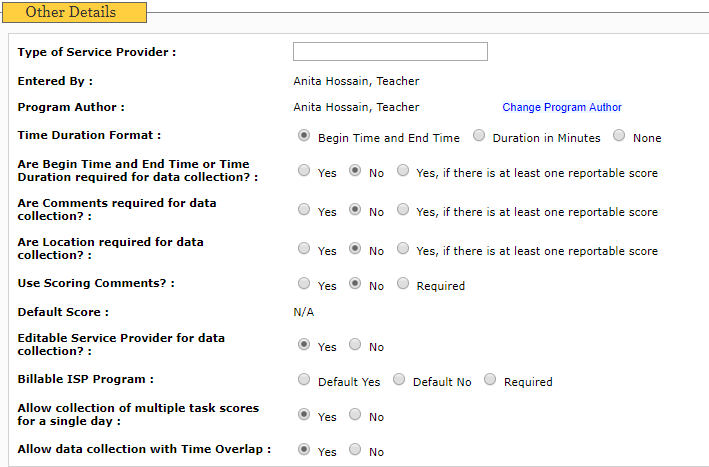Choose Default Yes for Billable ISP Program
This screenshot has width=709, height=467.
[x=304, y=379]
